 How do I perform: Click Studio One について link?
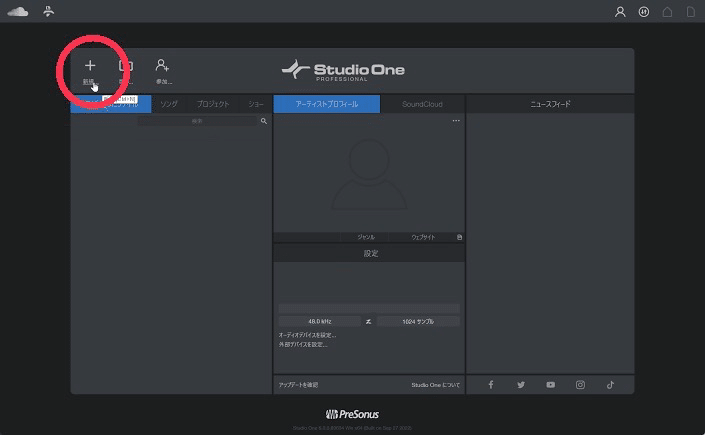tap(436, 385)
